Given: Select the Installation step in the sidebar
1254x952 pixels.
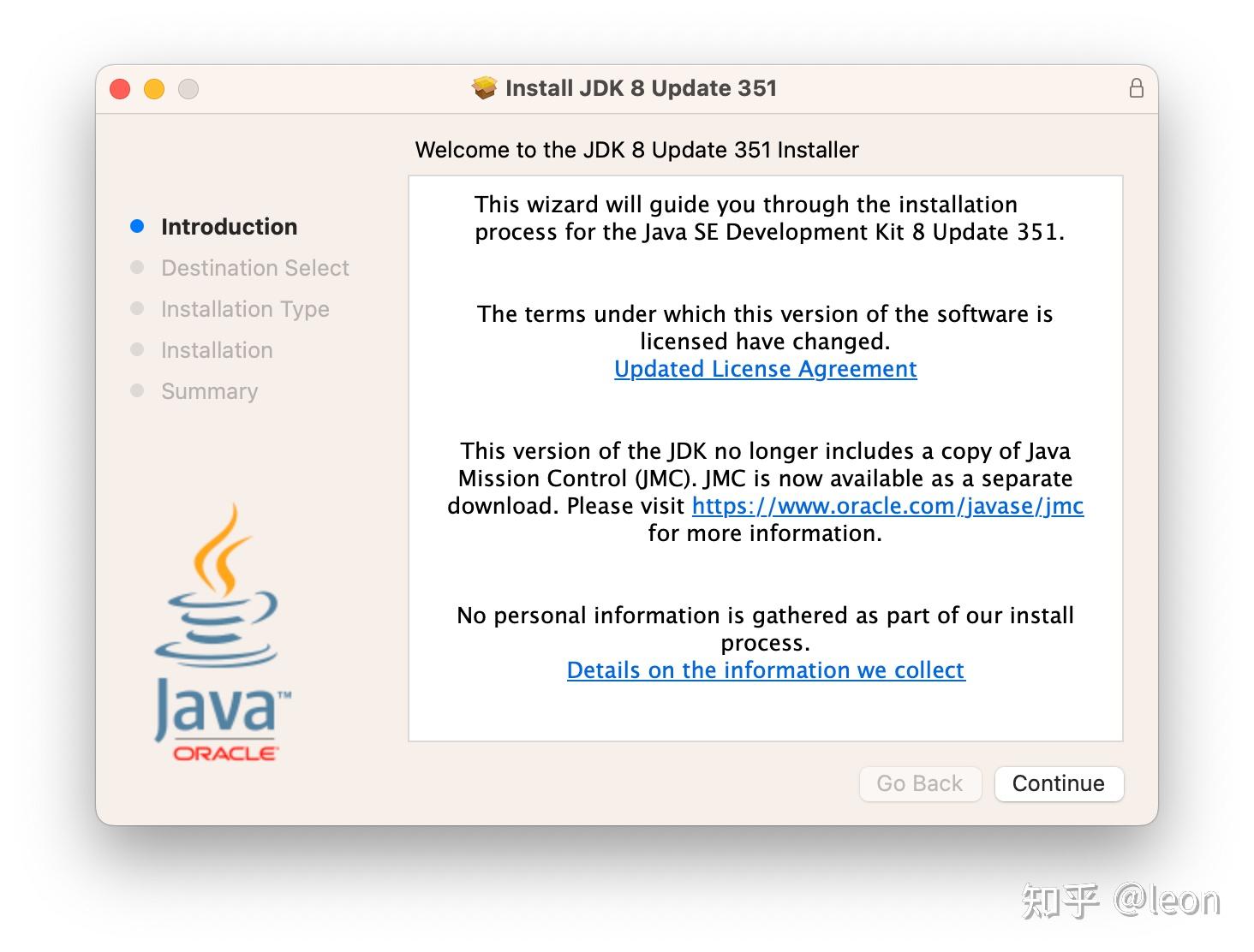Looking at the screenshot, I should tap(217, 350).
